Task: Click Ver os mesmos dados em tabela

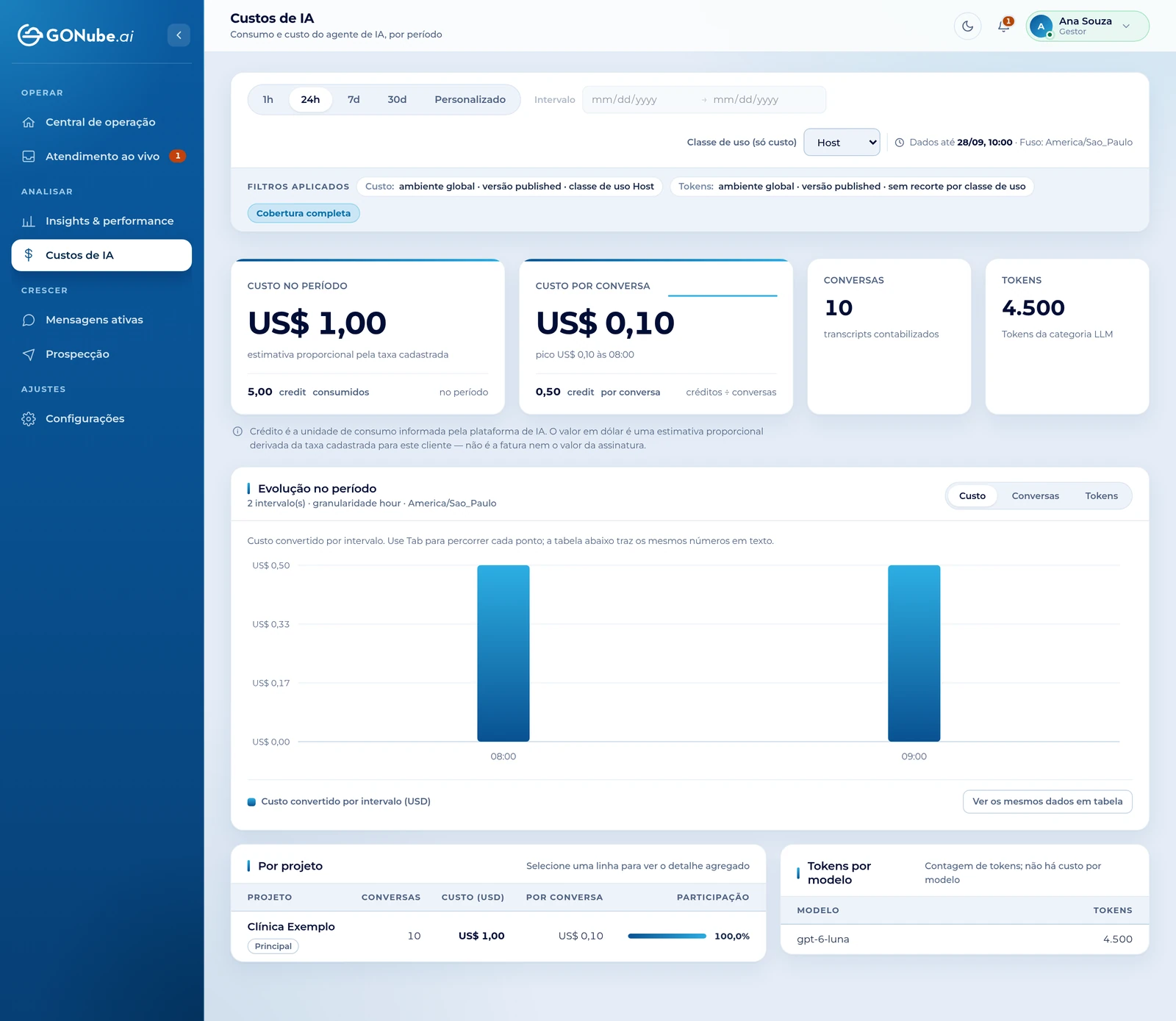Action: (x=1047, y=802)
